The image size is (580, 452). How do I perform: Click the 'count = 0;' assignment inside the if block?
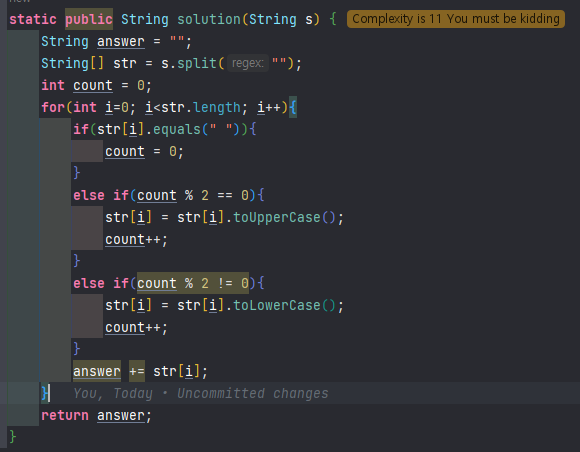[x=144, y=152]
